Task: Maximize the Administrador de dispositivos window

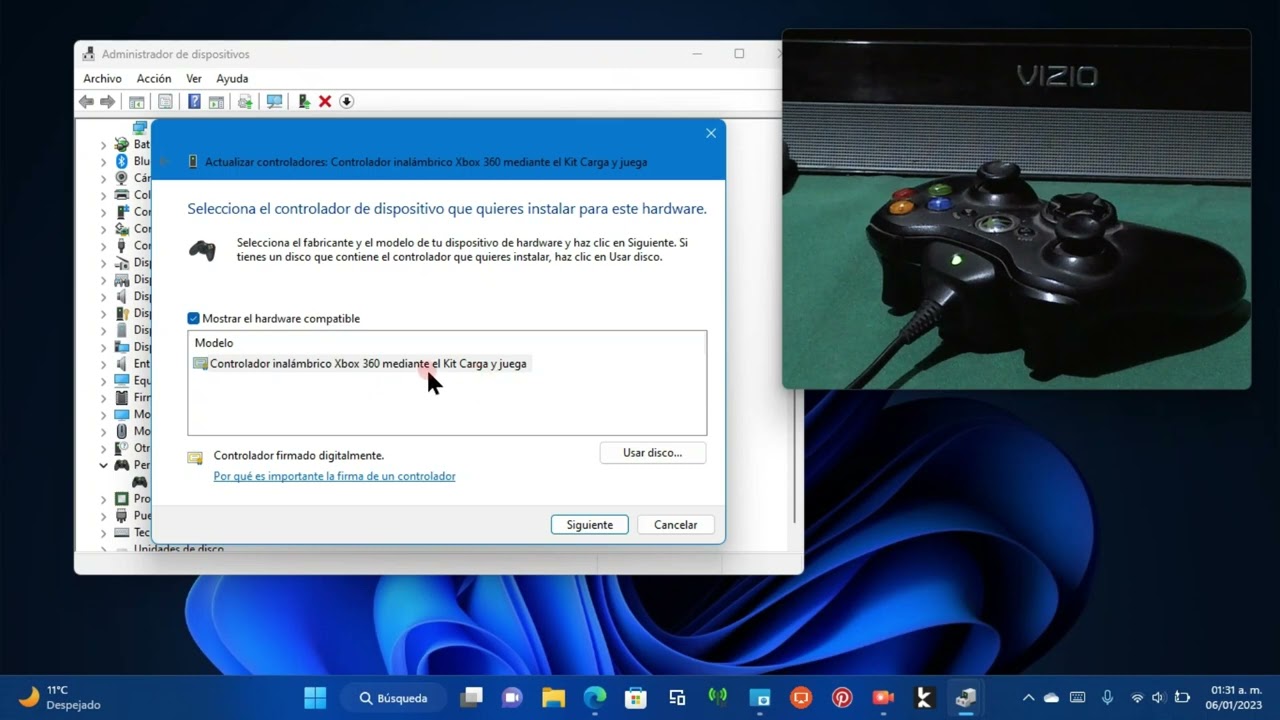Action: click(739, 54)
